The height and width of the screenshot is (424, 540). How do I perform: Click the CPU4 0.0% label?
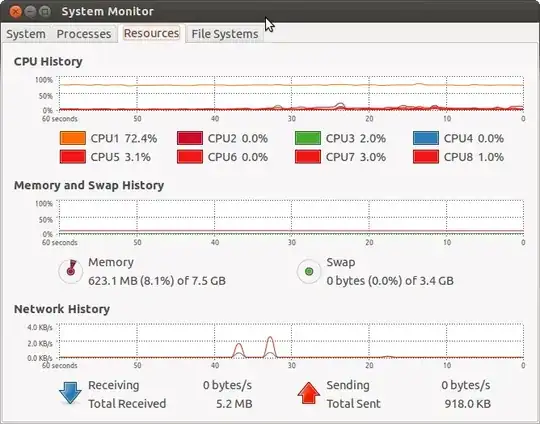(x=474, y=138)
